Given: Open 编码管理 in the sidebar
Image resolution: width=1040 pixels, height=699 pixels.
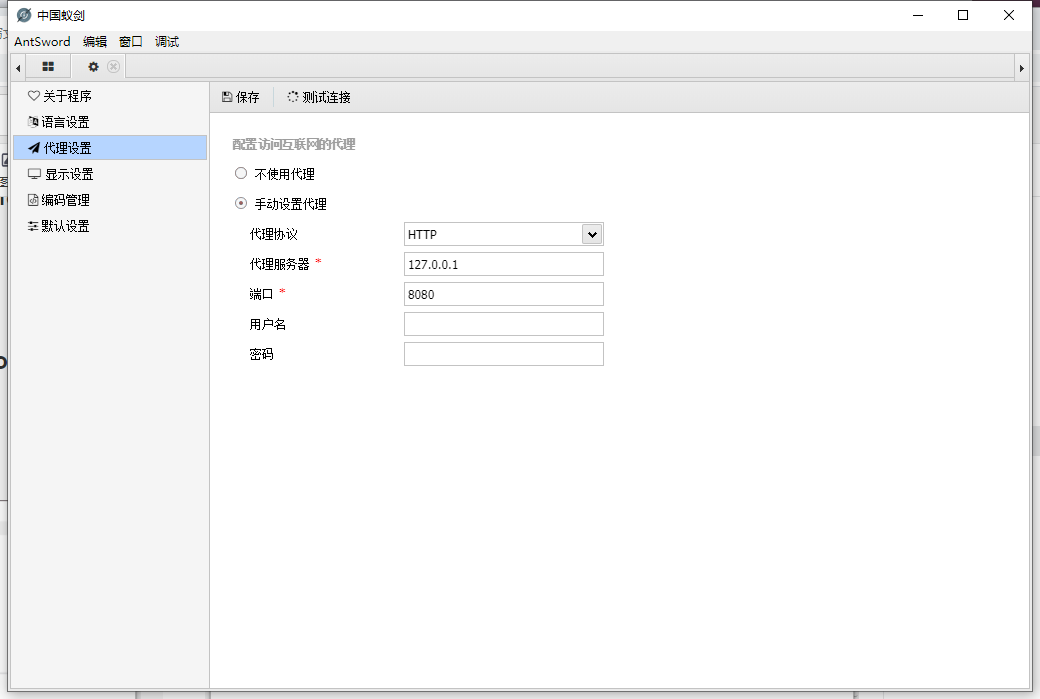Looking at the screenshot, I should click(x=110, y=200).
